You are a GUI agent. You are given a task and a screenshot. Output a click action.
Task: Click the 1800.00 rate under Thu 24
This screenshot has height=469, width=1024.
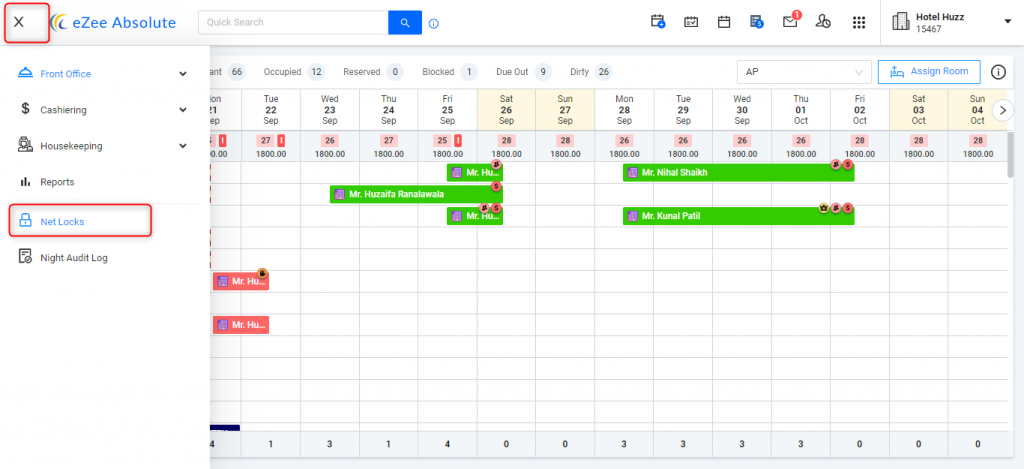coord(389,154)
